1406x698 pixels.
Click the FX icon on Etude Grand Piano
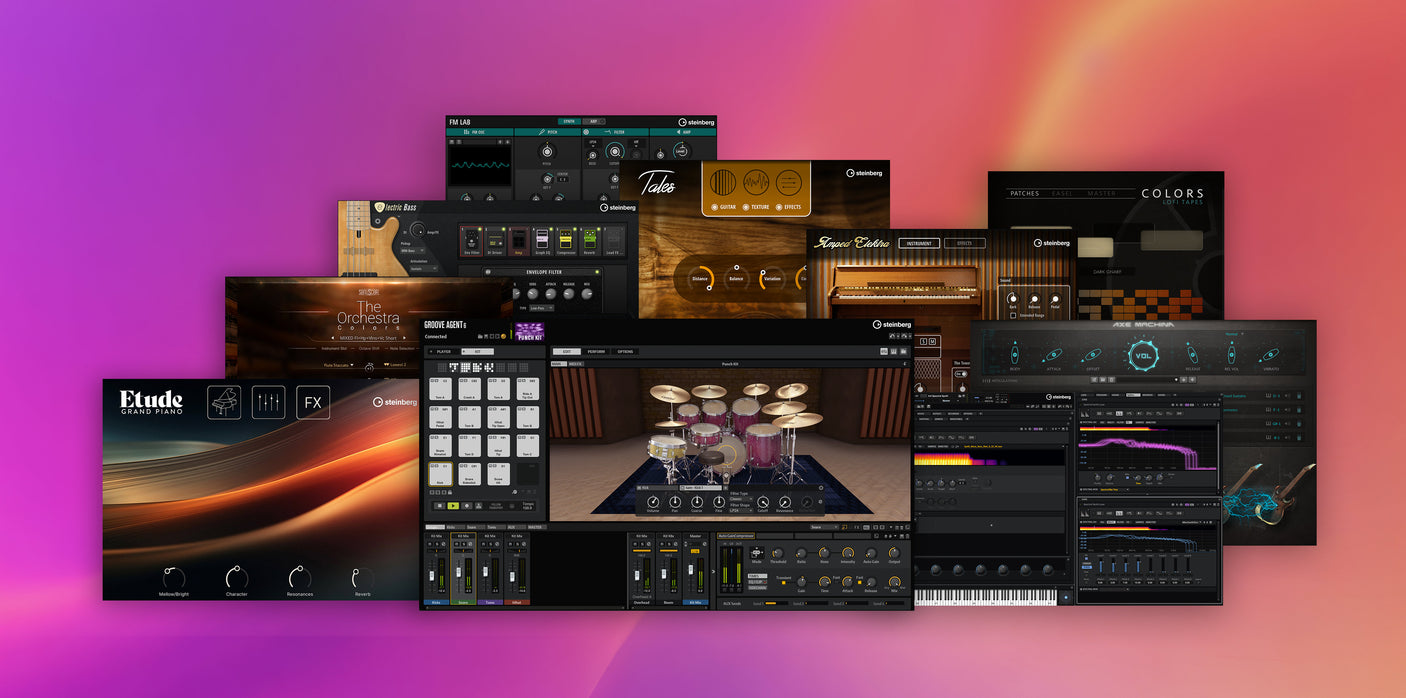point(312,402)
